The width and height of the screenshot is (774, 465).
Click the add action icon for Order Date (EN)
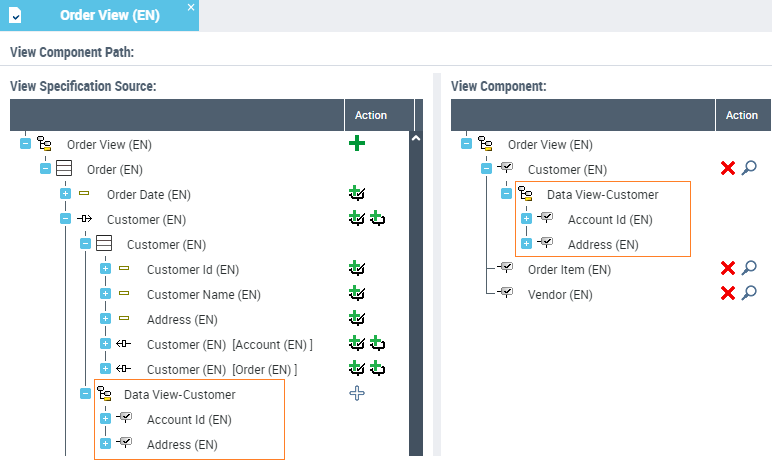[356, 194]
